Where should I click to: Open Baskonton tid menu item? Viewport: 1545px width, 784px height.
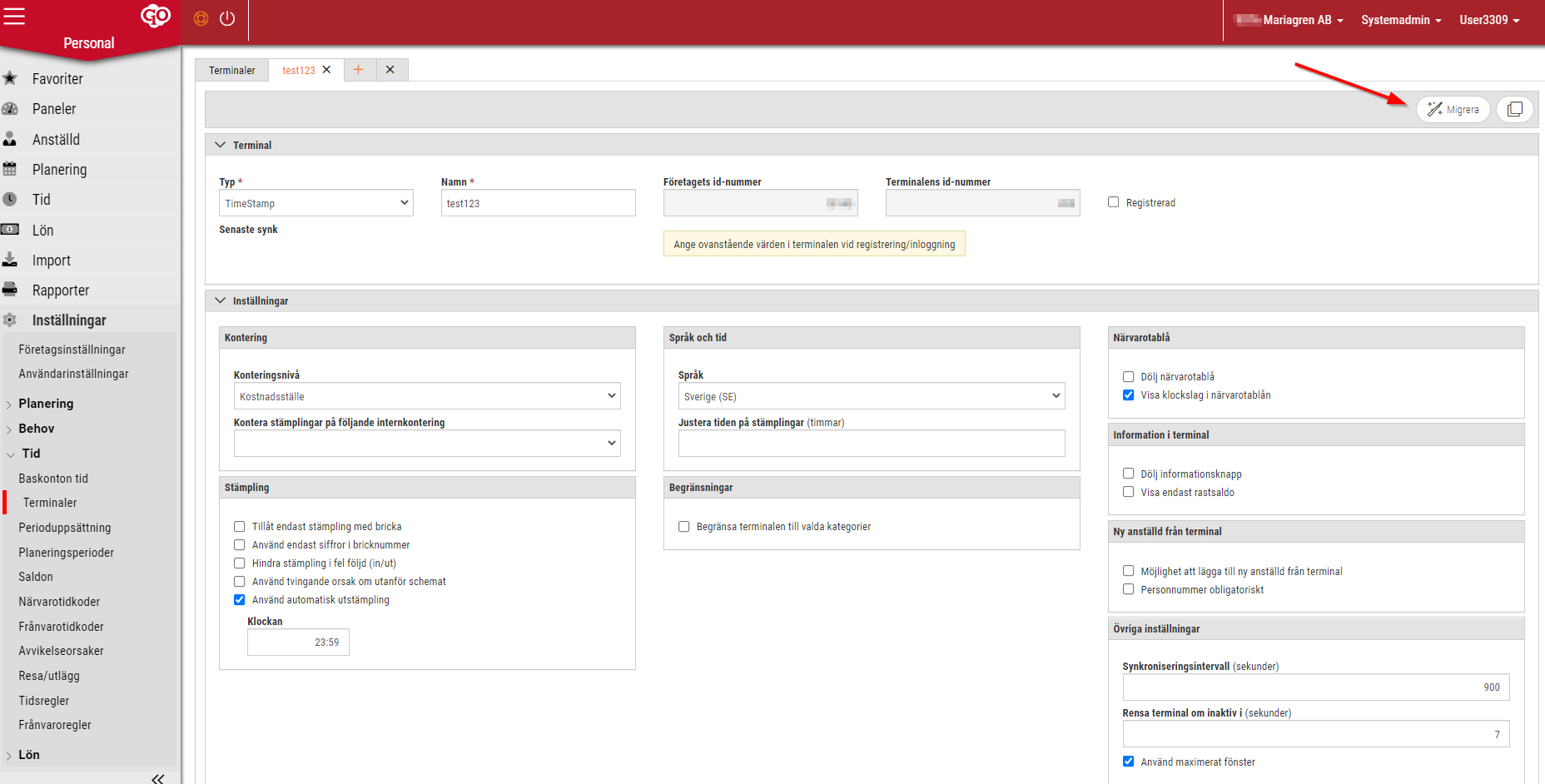(53, 479)
